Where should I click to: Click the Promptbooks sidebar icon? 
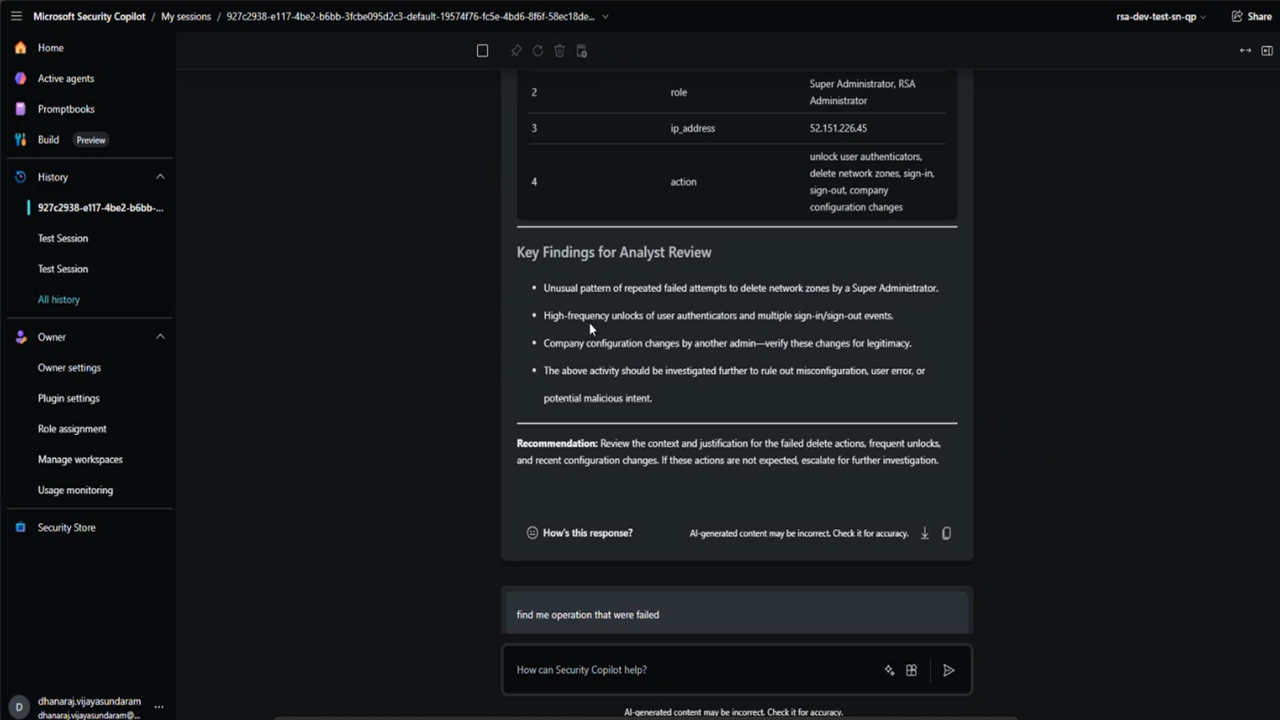(x=20, y=109)
